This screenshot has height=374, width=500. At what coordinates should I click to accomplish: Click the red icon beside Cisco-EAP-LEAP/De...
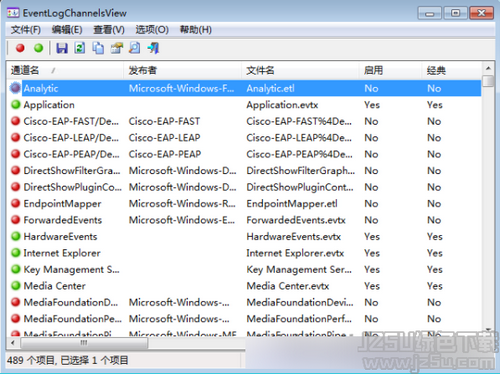pyautogui.click(x=16, y=137)
